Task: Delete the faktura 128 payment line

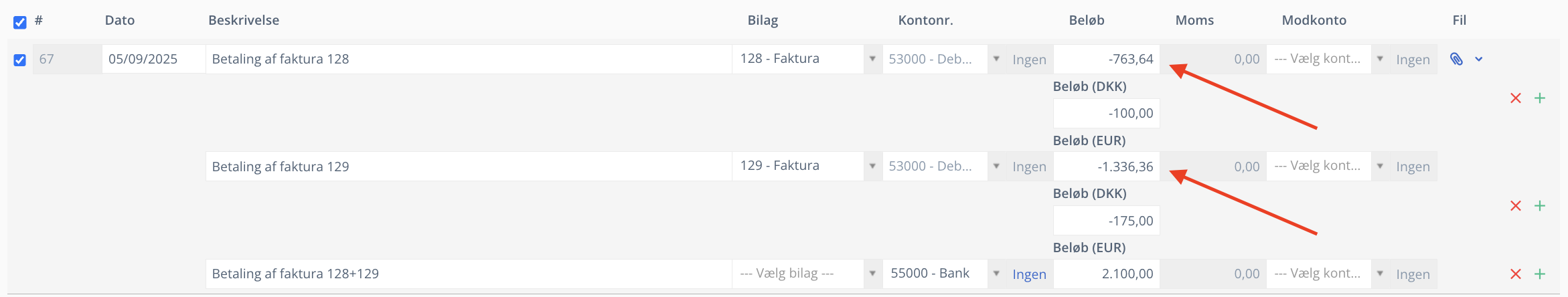Action: (x=1516, y=98)
